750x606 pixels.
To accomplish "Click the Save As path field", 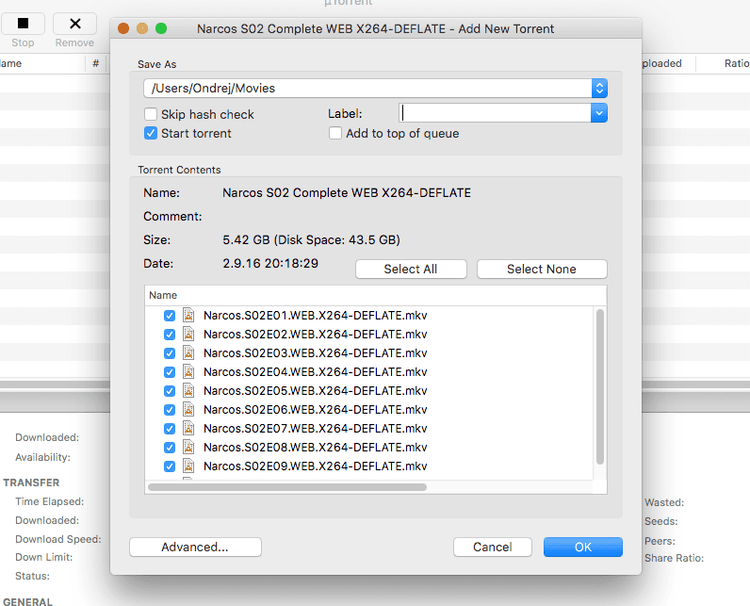I will coord(367,88).
